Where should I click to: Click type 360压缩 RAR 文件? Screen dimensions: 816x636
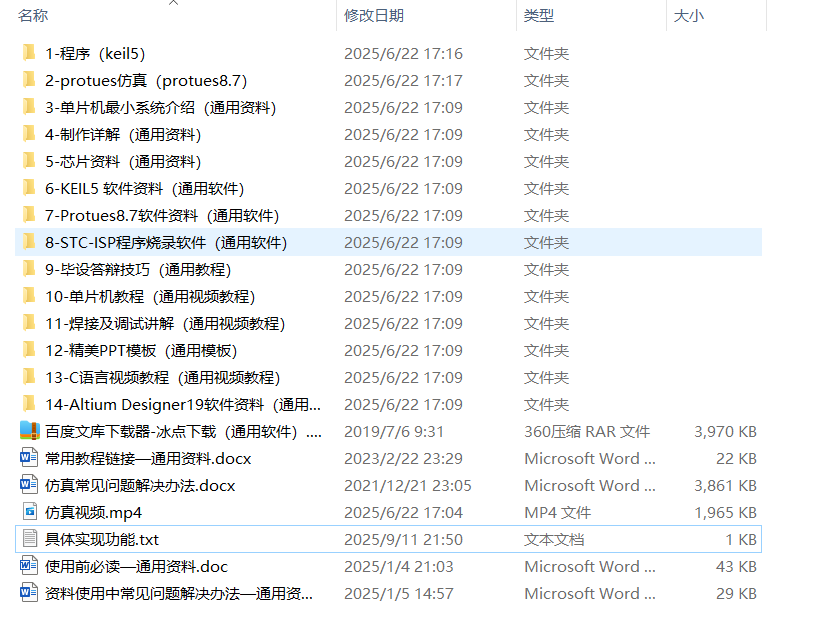click(587, 432)
